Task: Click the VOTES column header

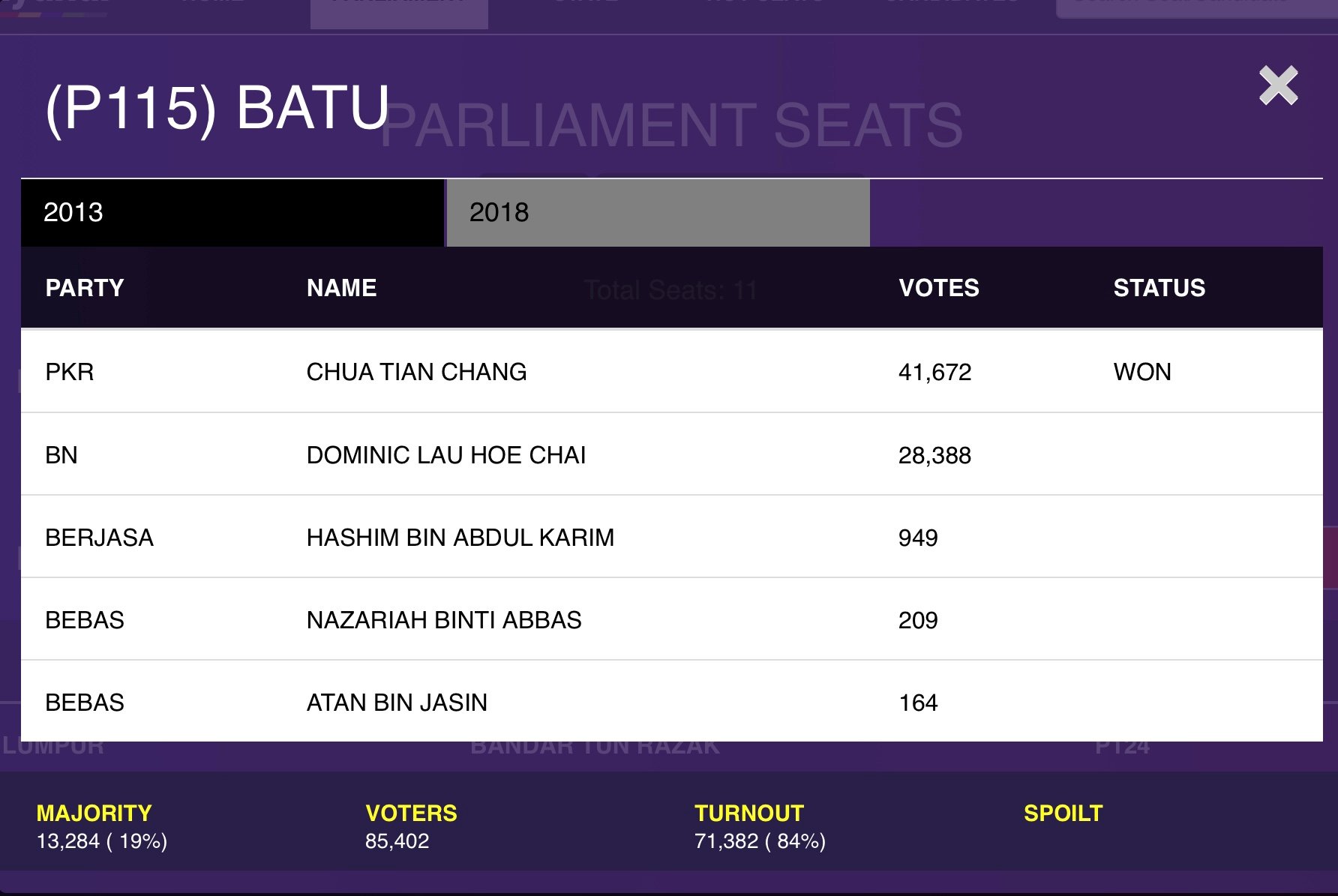Action: [939, 288]
